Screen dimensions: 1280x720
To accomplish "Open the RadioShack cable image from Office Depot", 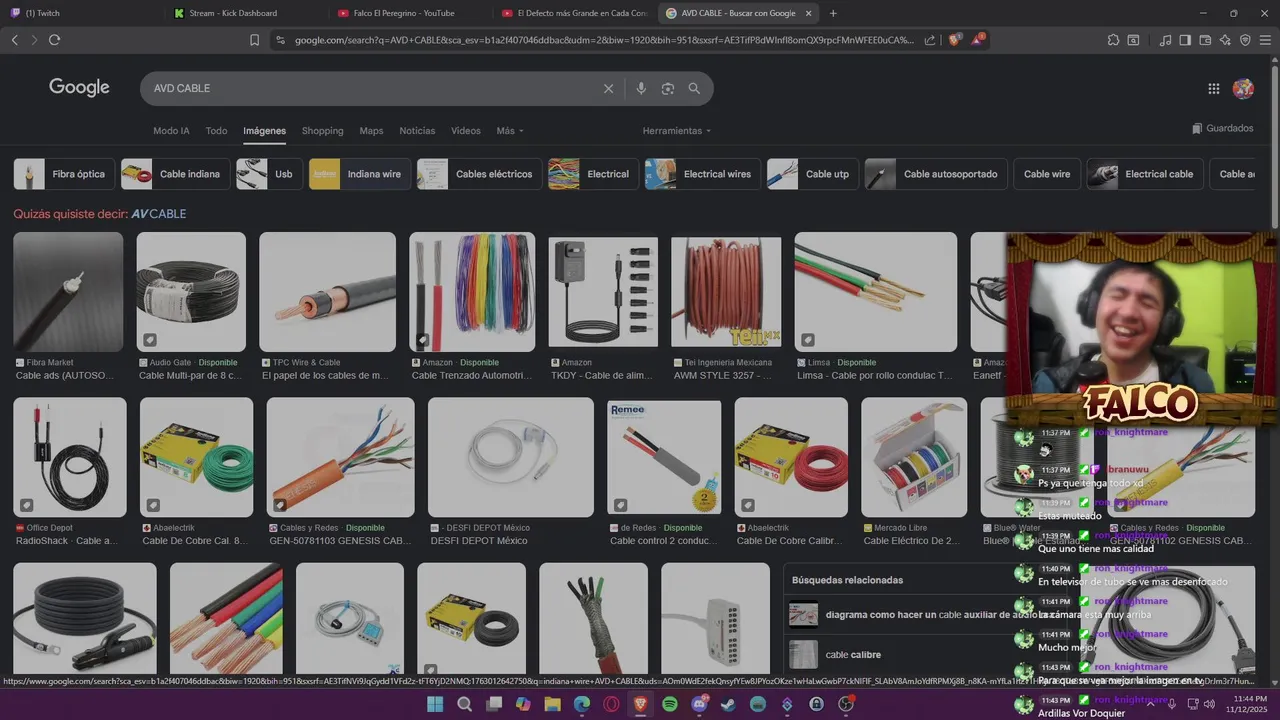I will coord(70,457).
